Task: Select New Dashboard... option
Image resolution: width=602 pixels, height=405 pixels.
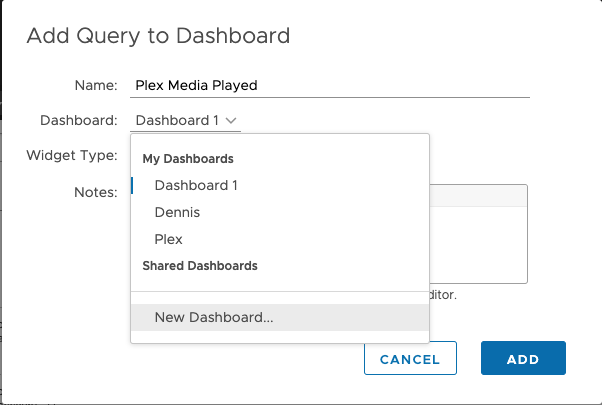Action: pyautogui.click(x=214, y=317)
